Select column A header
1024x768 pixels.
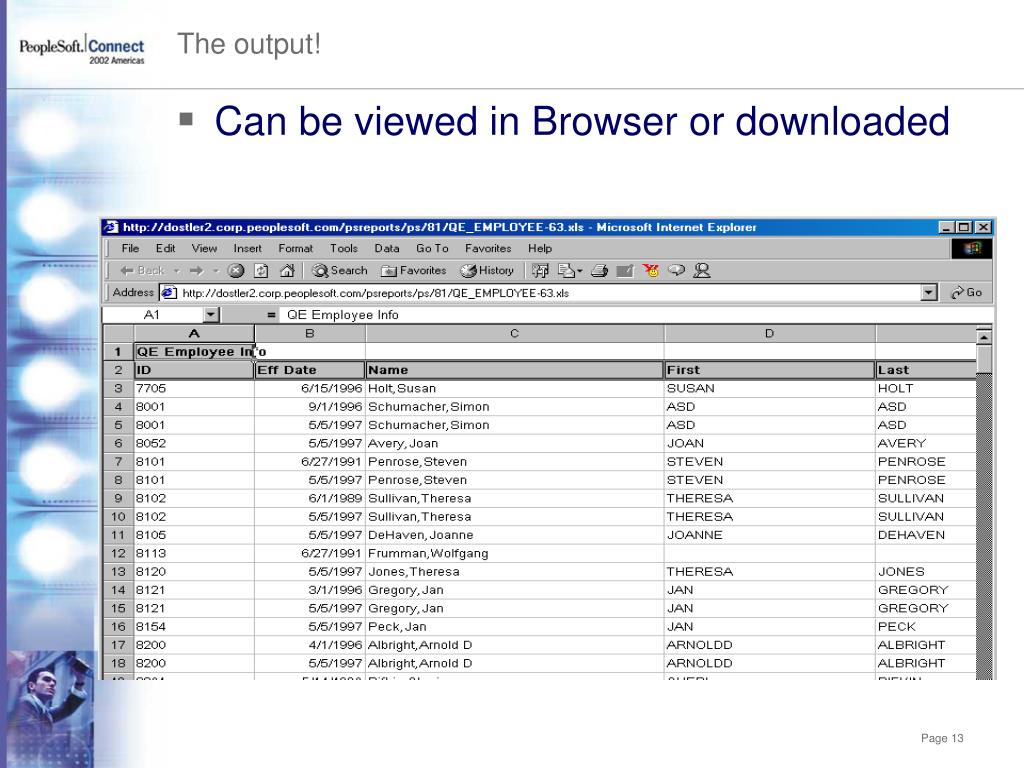tap(194, 334)
